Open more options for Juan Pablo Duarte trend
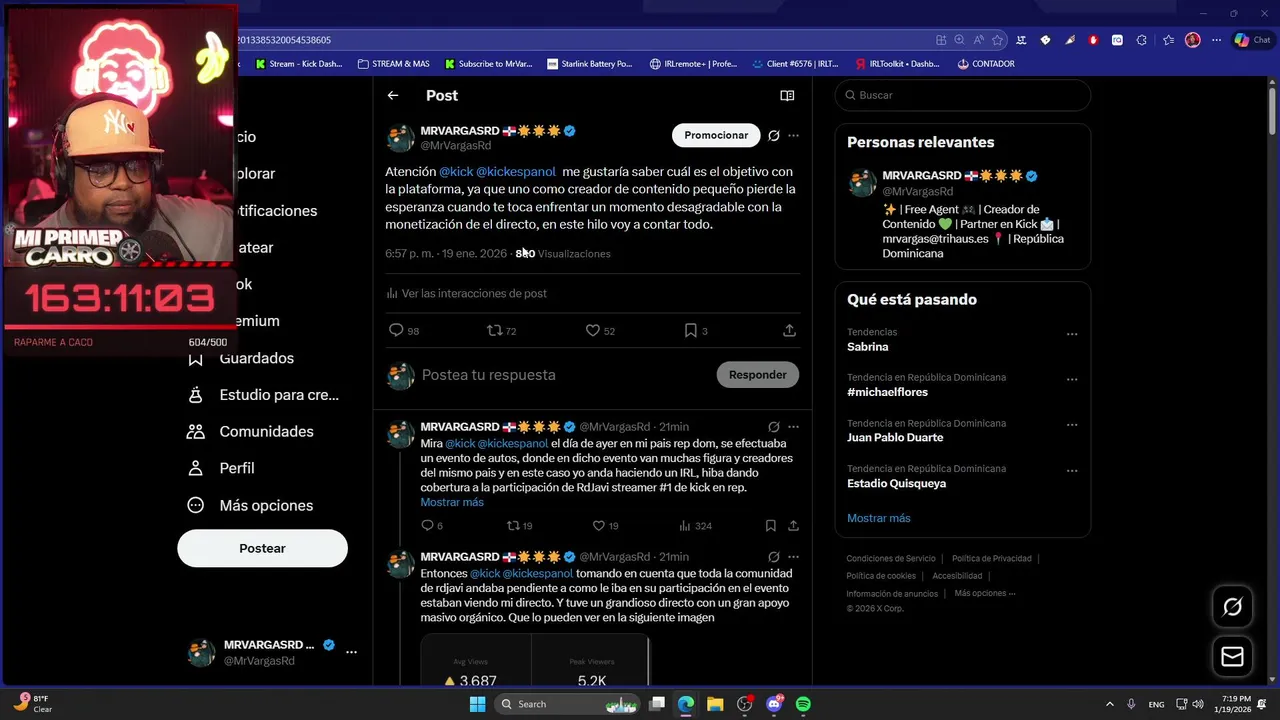The image size is (1280, 720). tap(1072, 425)
